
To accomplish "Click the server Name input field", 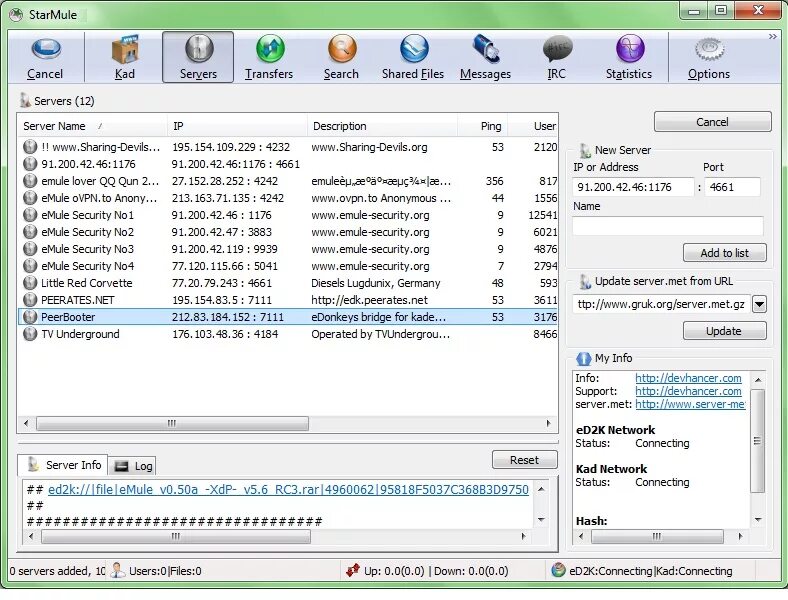I will (x=667, y=226).
